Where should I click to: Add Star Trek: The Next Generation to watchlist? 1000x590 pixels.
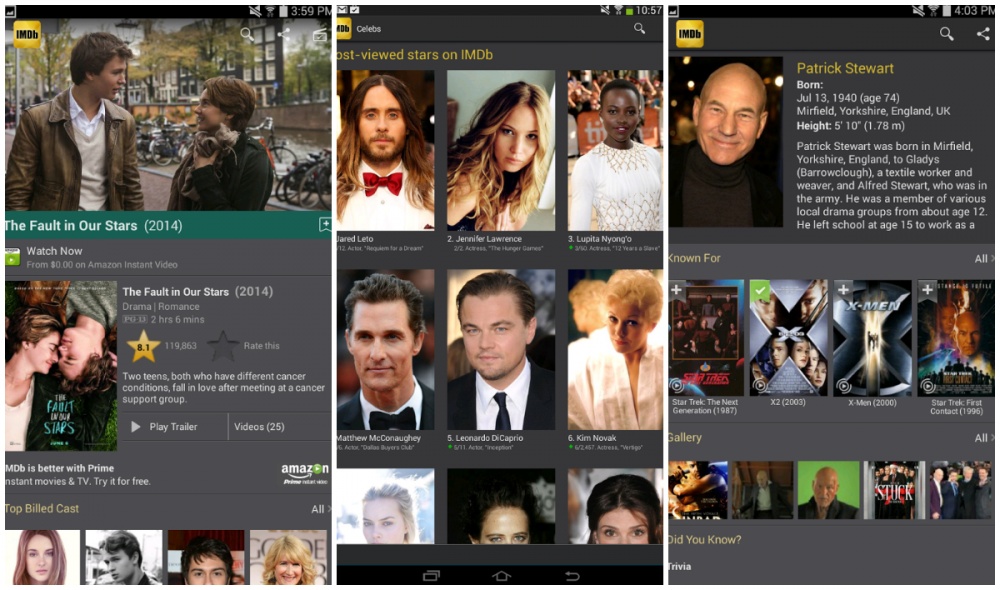678,290
